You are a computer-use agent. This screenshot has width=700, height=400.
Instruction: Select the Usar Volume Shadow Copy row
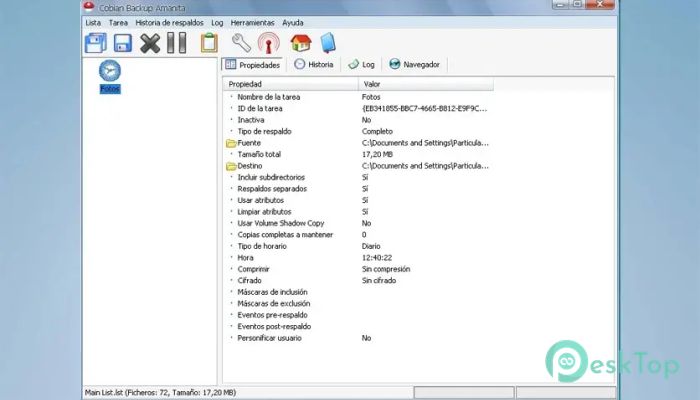coord(358,223)
